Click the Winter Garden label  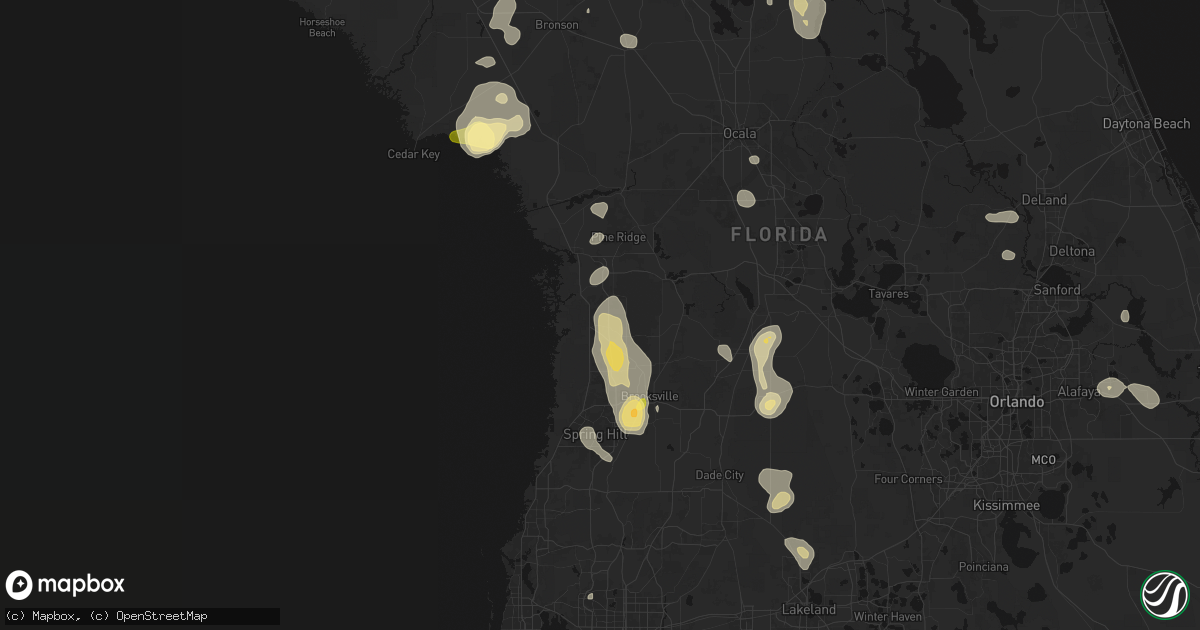[x=940, y=392]
